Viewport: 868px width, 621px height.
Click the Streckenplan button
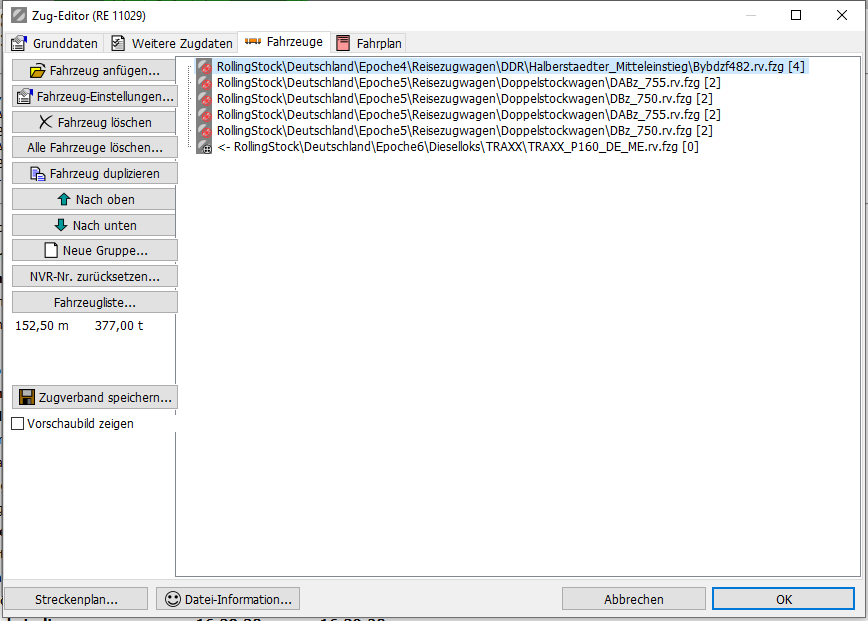(x=77, y=600)
